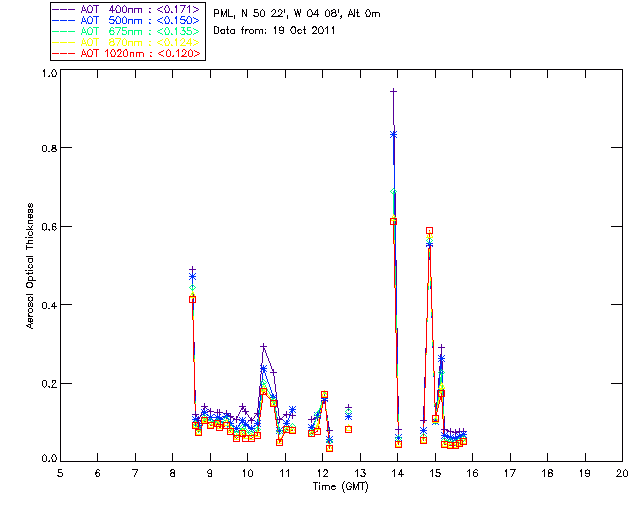Click the 0.0 y-axis tick label
This screenshot has height=512, width=640.
pos(49,459)
